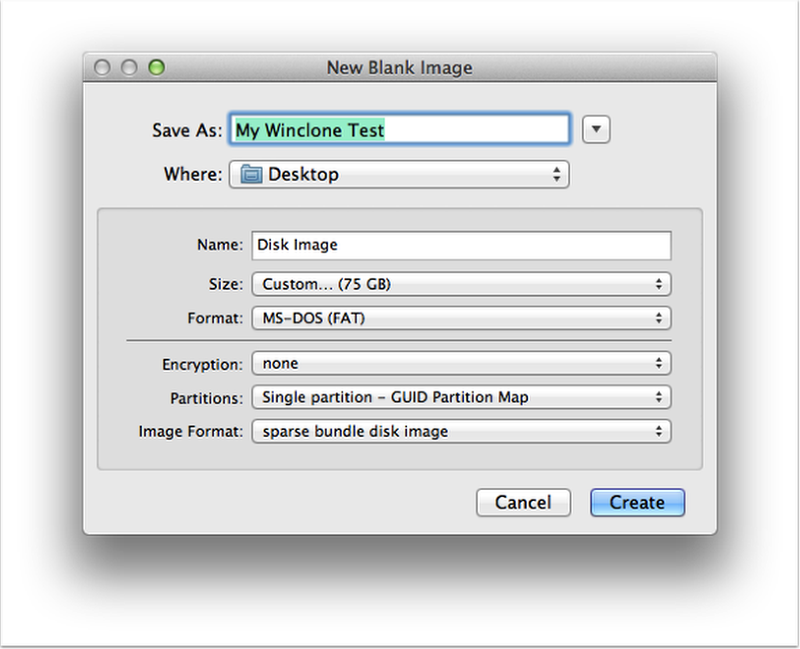
Task: Click the arrows on the Partitions popup
Action: [660, 396]
